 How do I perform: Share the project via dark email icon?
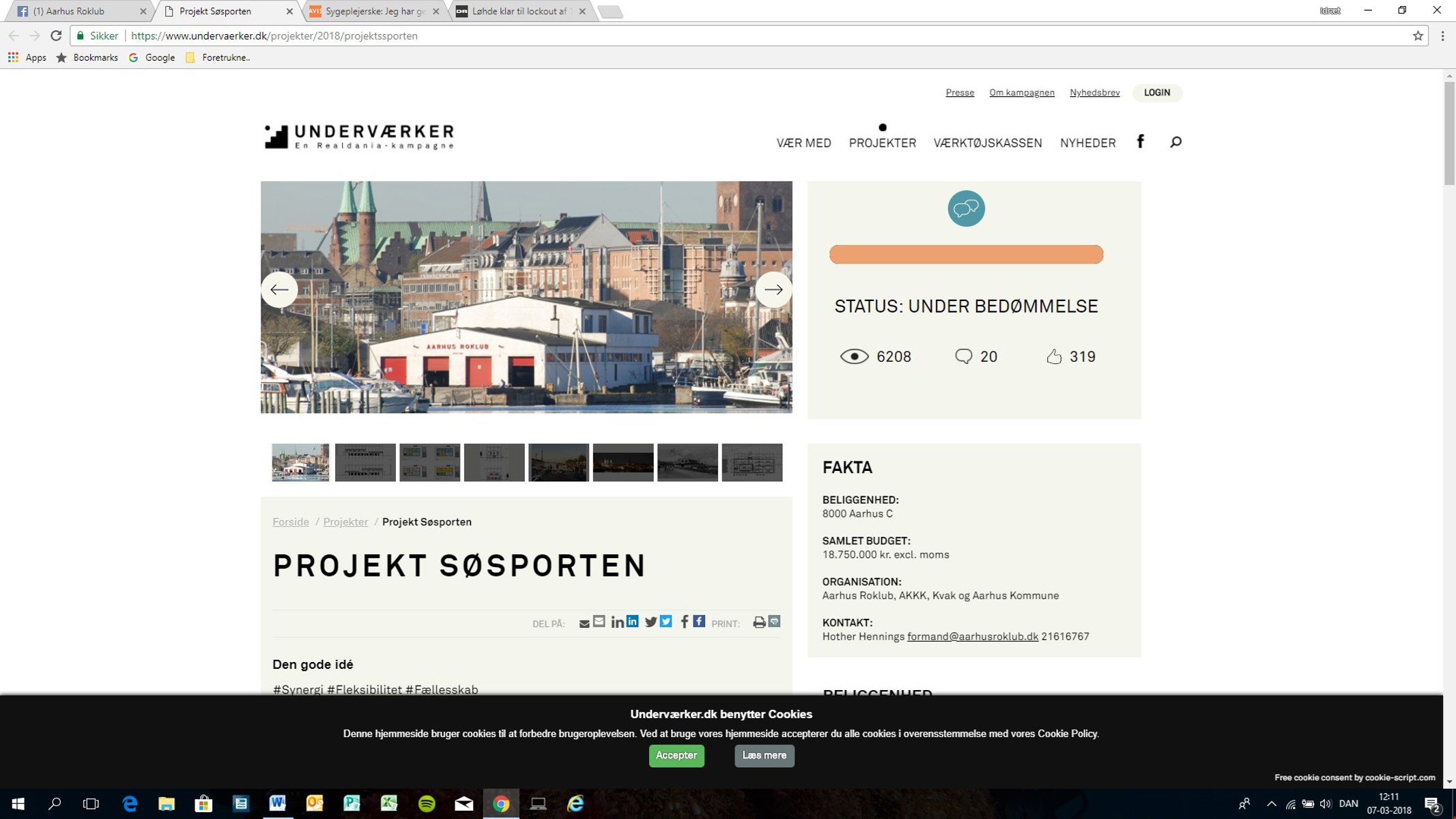coord(584,624)
